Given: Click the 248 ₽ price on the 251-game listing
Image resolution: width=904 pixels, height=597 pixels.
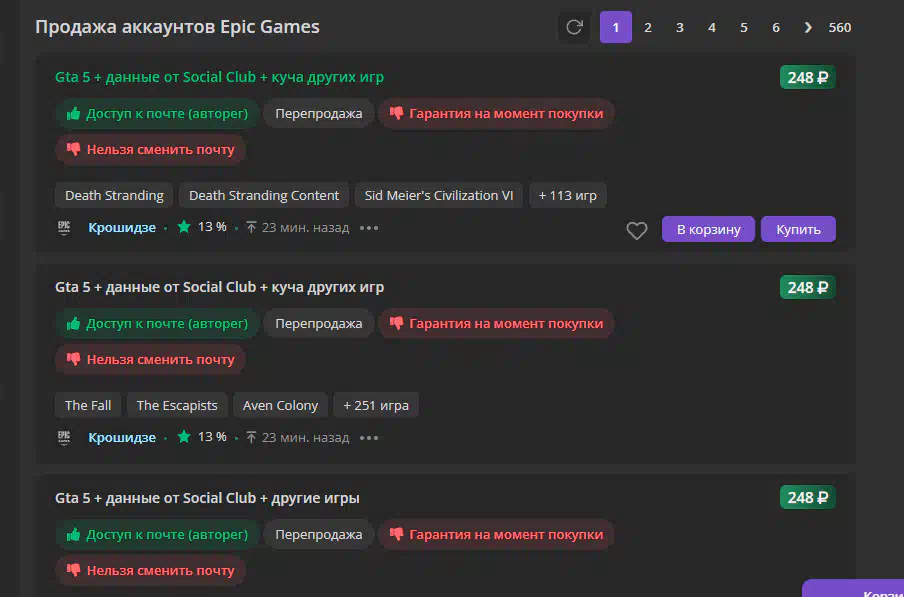Looking at the screenshot, I should pos(808,287).
